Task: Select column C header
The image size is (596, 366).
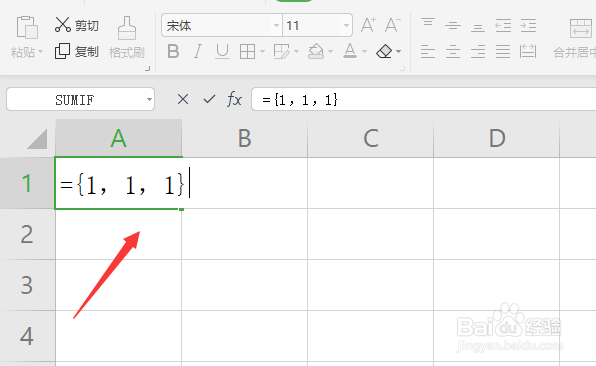Action: coord(371,138)
